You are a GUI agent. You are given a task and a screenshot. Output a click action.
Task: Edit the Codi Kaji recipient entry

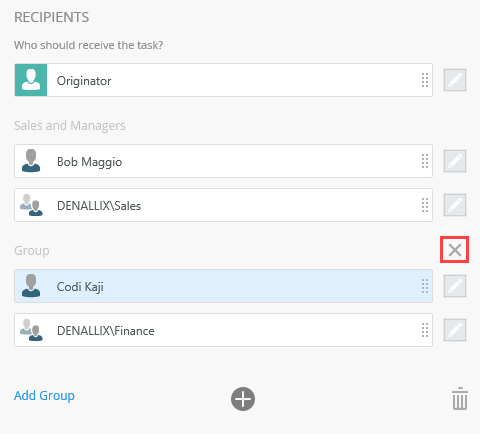tap(455, 286)
